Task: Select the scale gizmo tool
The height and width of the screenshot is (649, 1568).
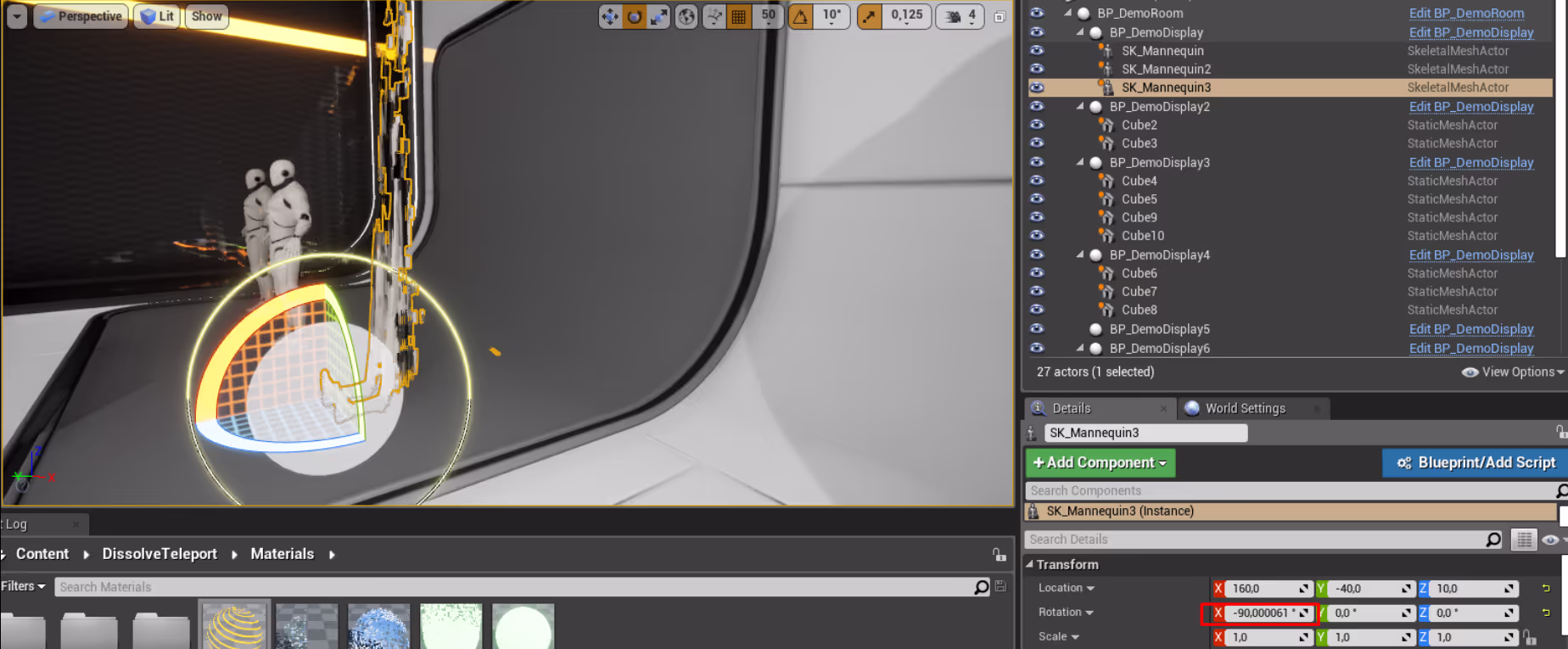Action: tap(658, 16)
